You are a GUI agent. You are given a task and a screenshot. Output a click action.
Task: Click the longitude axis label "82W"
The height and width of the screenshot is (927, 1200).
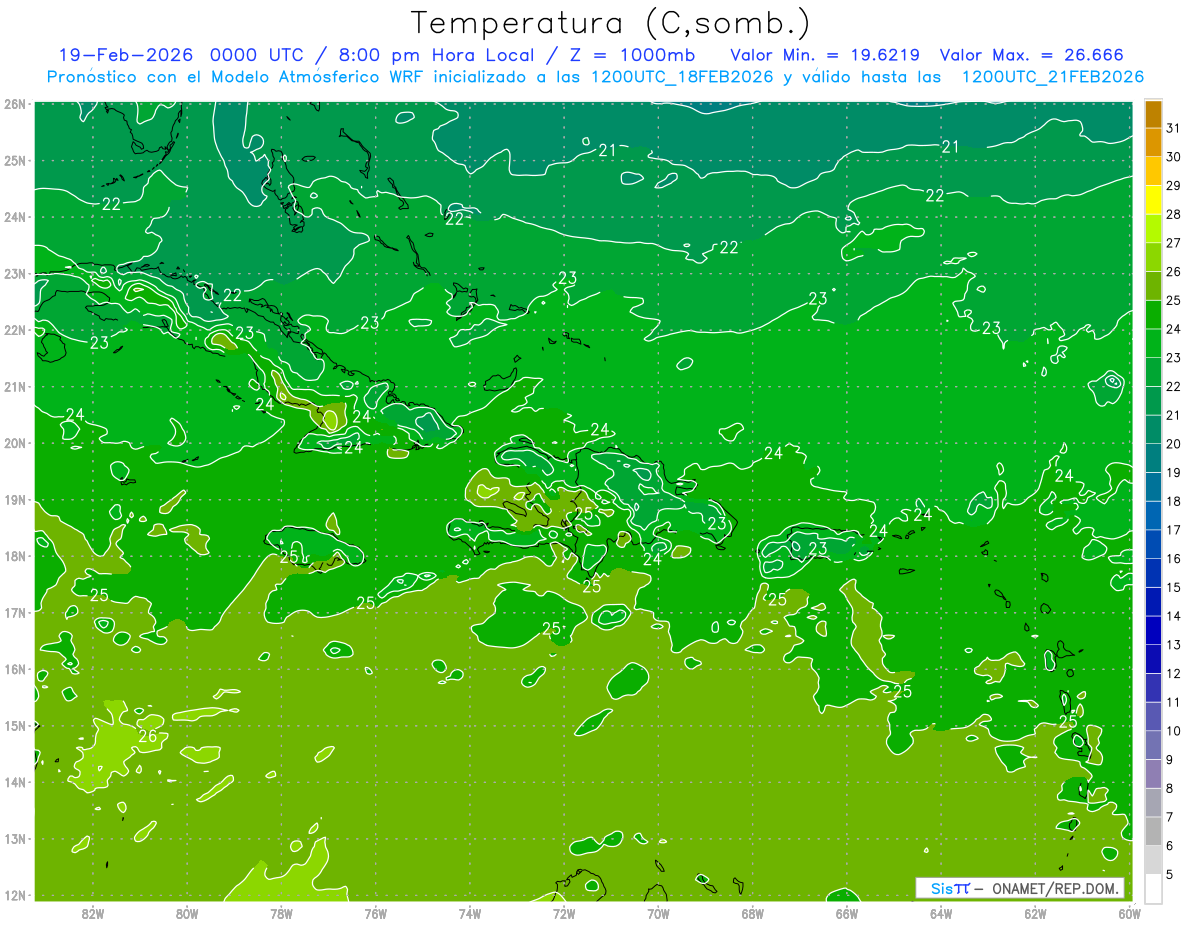pyautogui.click(x=92, y=913)
